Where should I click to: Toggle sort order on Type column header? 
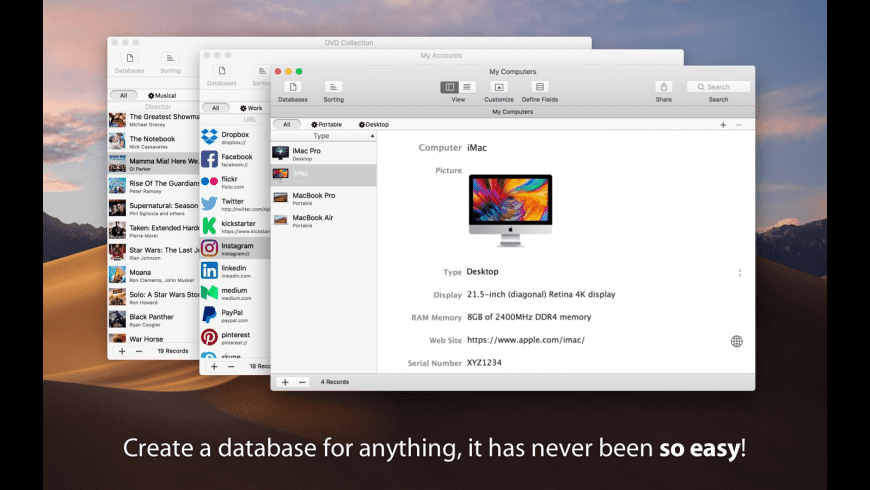[x=322, y=136]
